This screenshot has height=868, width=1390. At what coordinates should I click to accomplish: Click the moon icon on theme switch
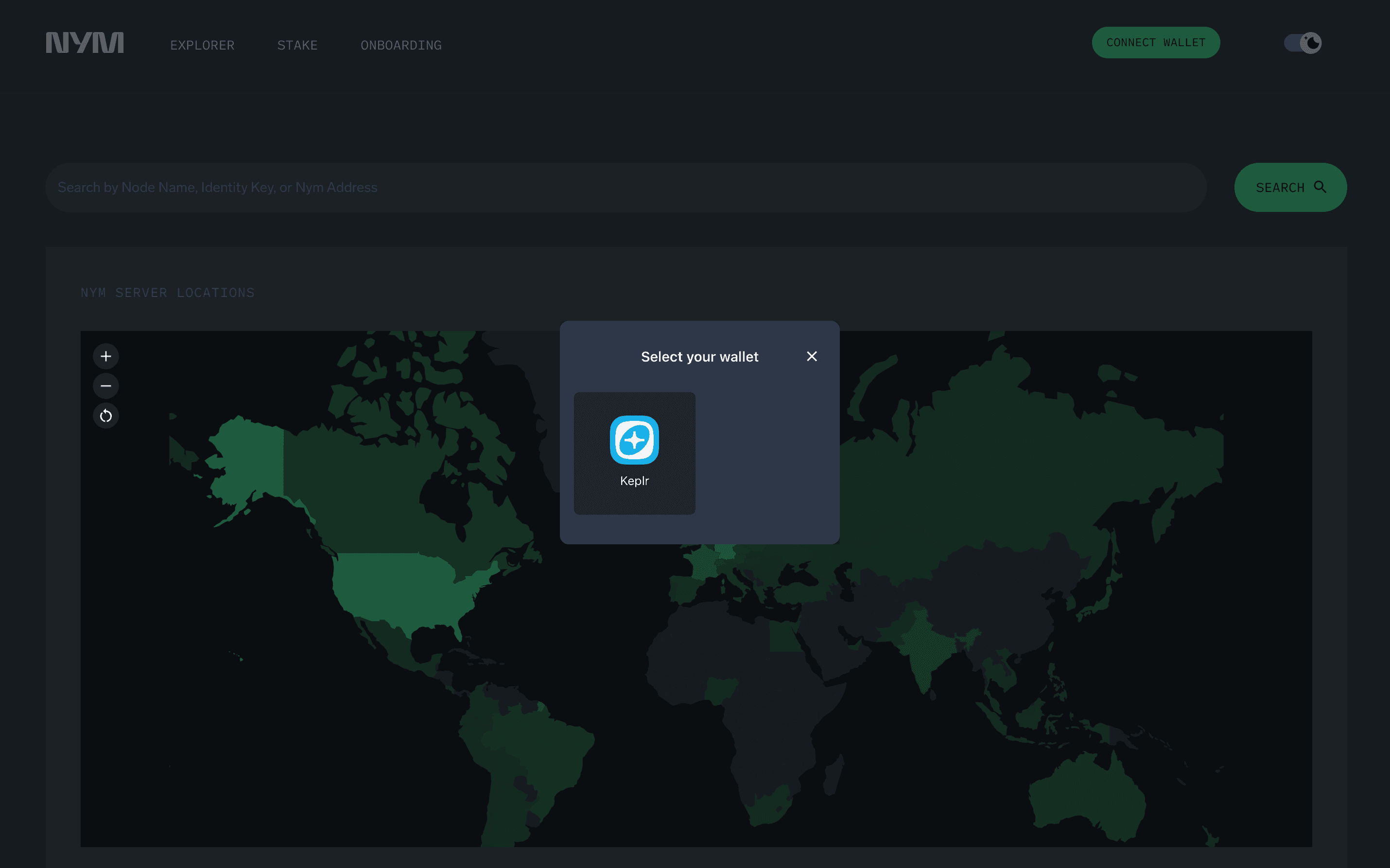[1311, 43]
